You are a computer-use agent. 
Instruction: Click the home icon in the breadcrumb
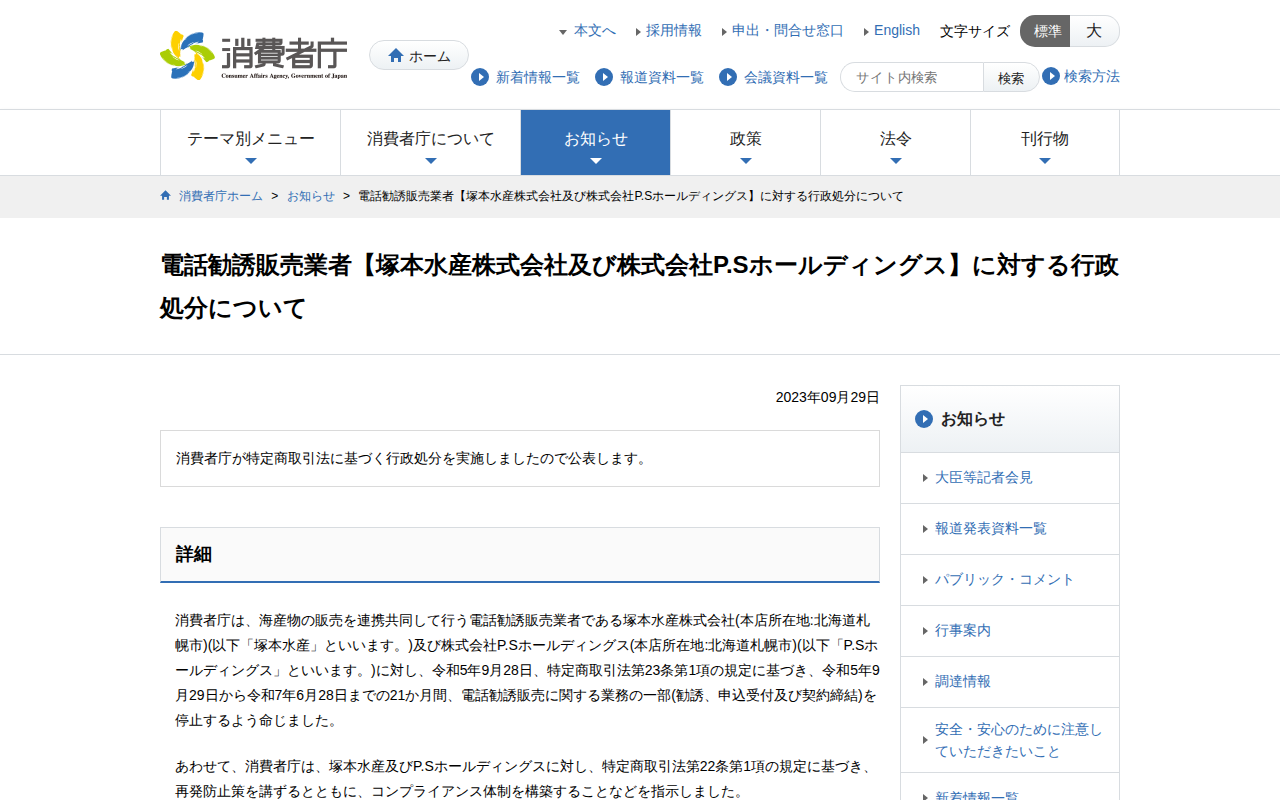[x=166, y=196]
